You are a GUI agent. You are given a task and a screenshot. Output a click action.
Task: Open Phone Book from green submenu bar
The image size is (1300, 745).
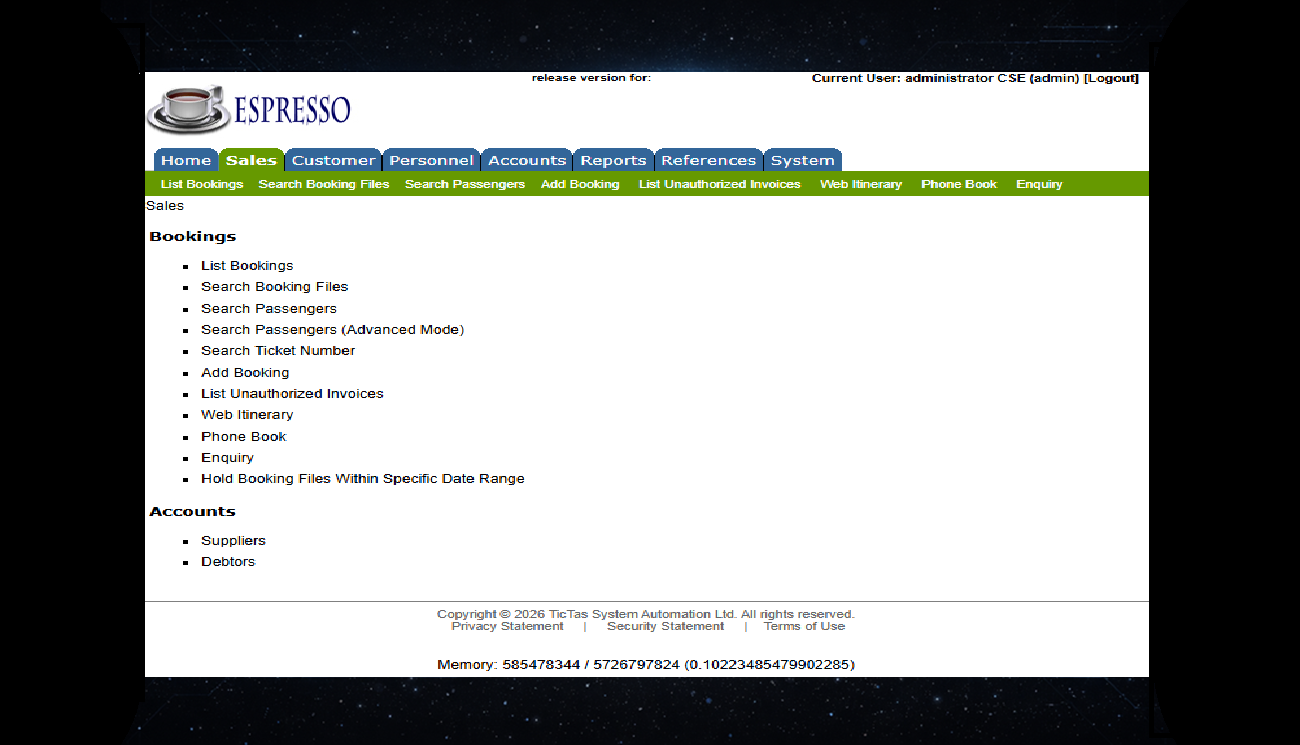click(x=959, y=184)
